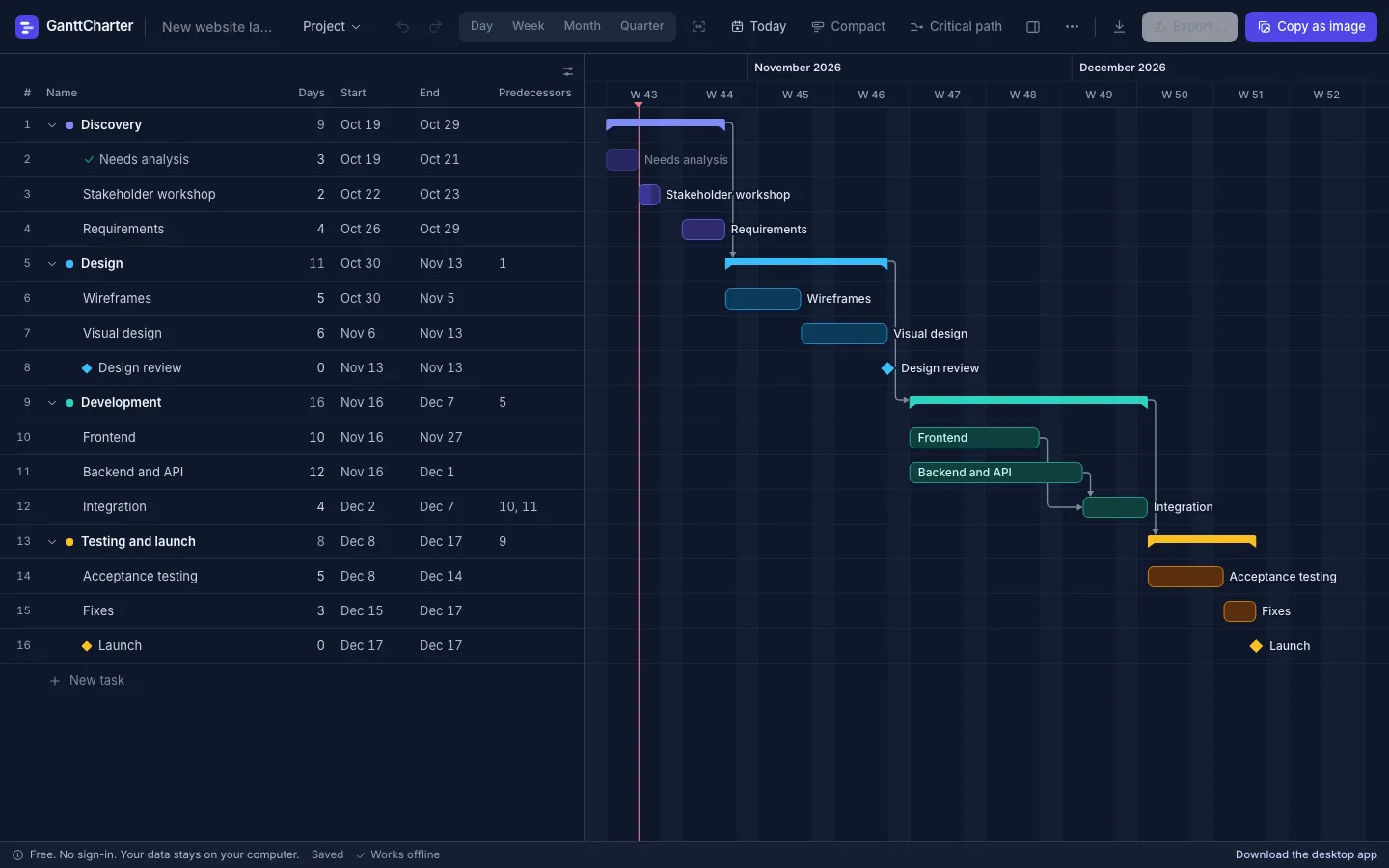The height and width of the screenshot is (868, 1389).
Task: Toggle Critical path highlighting
Action: [956, 27]
